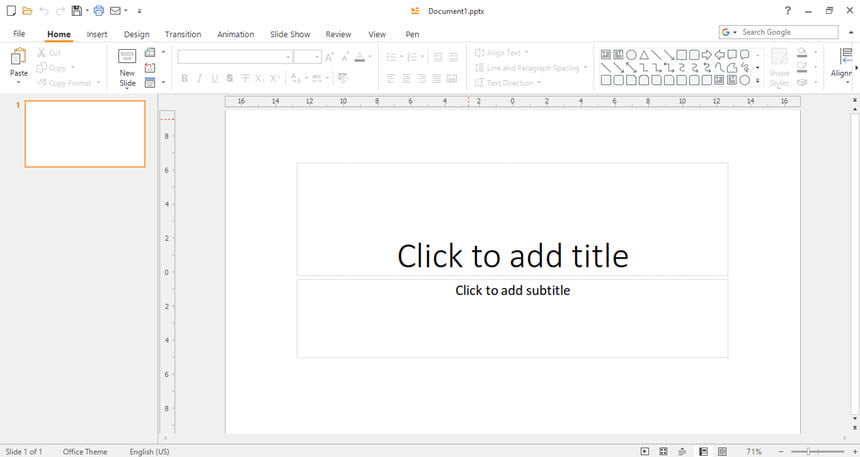The height and width of the screenshot is (457, 860).
Task: Select the slide 1 thumbnail
Action: (x=85, y=134)
